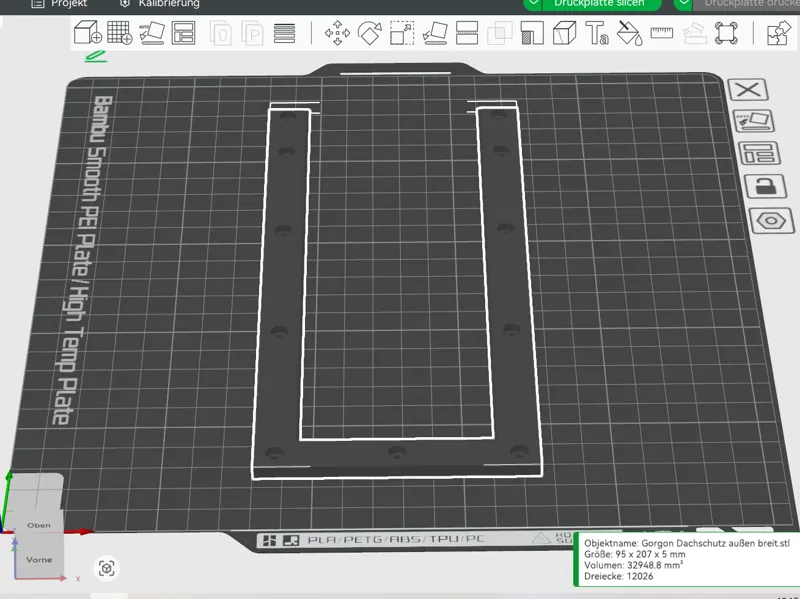Click the Add cube object icon
The height and width of the screenshot is (599, 800).
[87, 33]
